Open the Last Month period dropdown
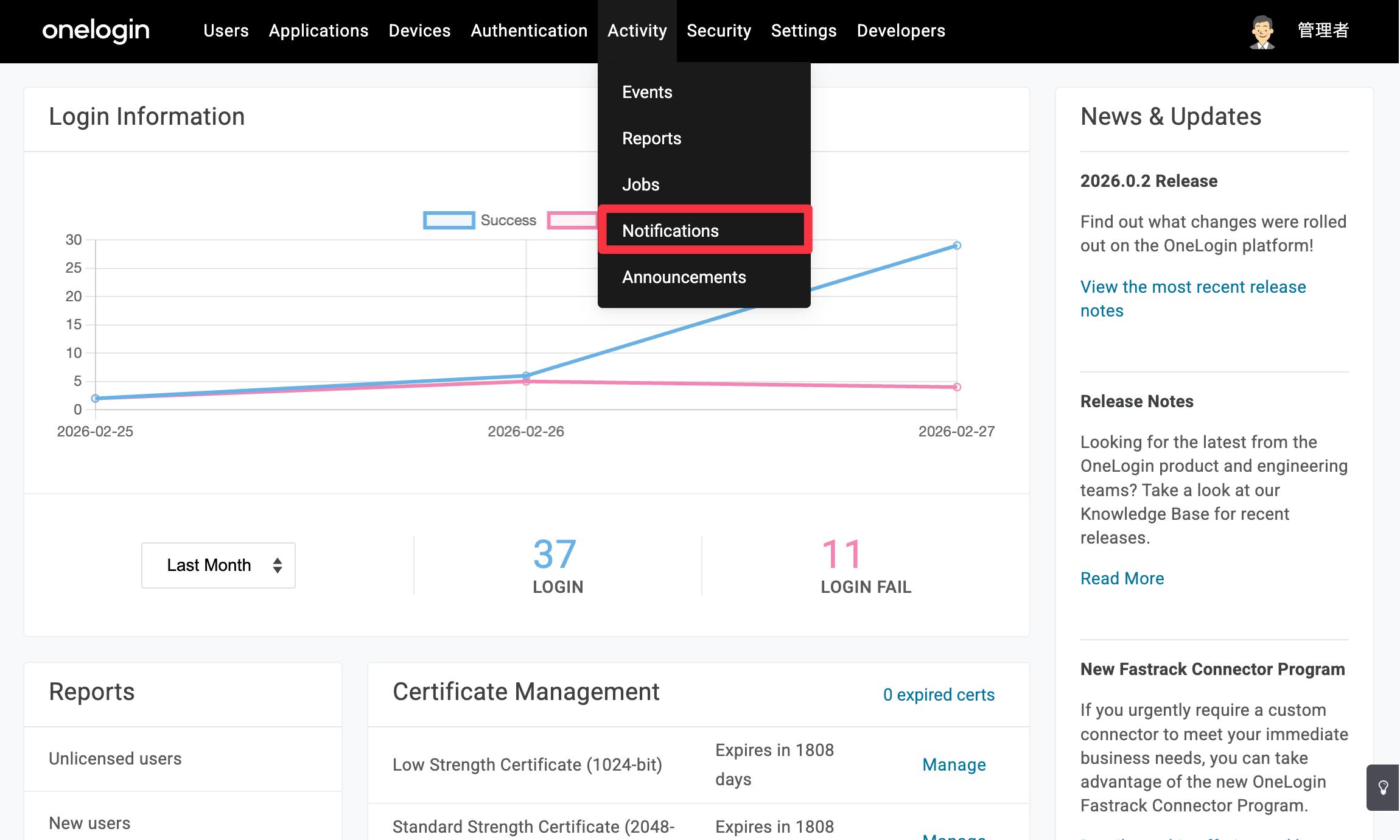The width and height of the screenshot is (1400, 840). click(219, 565)
